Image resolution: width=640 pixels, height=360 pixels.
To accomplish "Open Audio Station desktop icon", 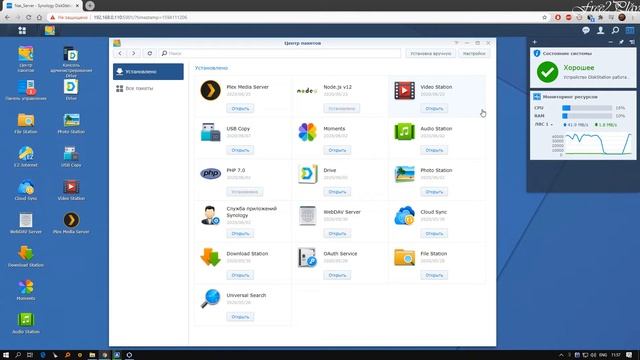I will tap(26, 323).
